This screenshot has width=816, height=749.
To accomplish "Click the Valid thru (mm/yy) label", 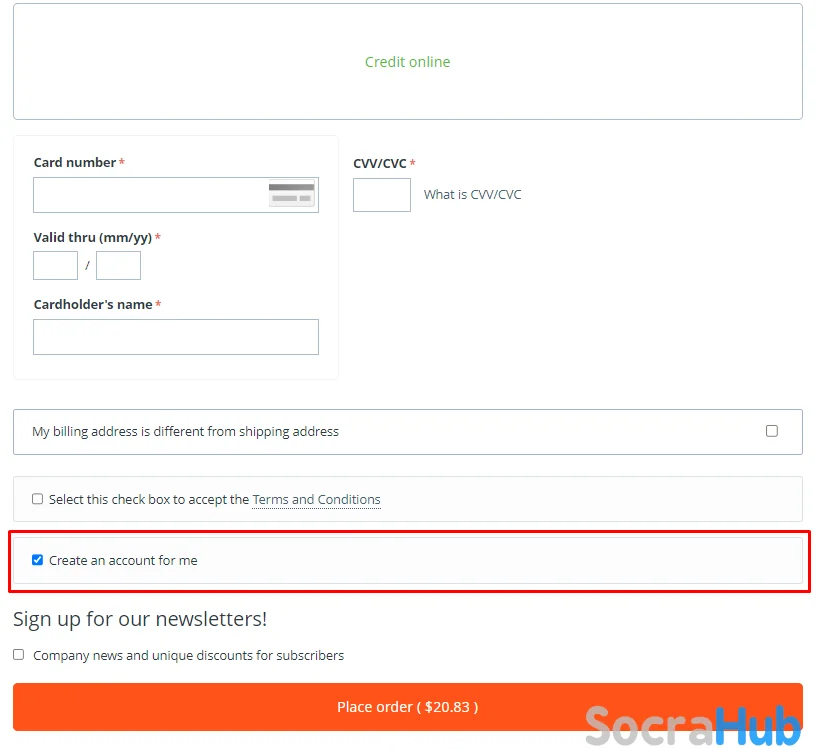I will (x=93, y=238).
